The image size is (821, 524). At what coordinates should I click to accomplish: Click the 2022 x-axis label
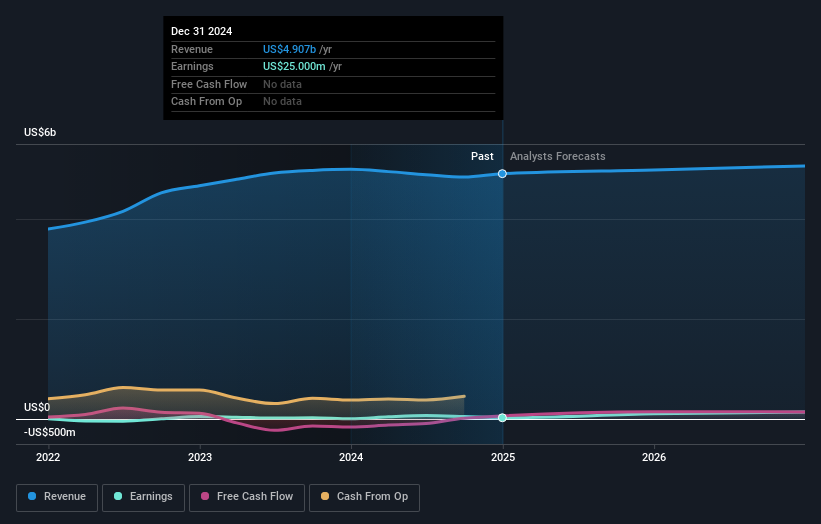pyautogui.click(x=48, y=458)
